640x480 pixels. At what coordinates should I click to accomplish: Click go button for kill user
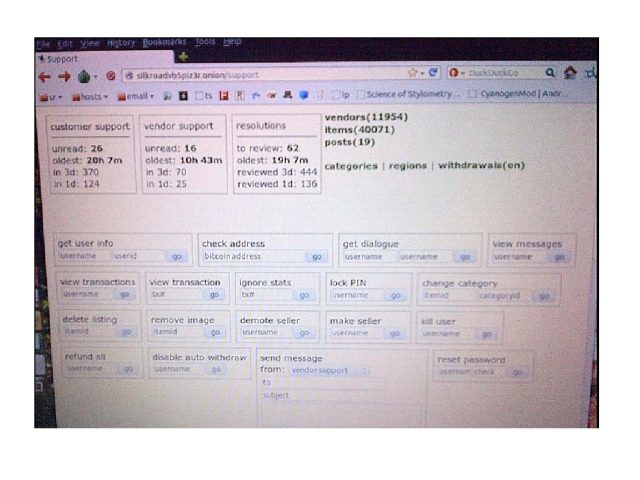487,334
